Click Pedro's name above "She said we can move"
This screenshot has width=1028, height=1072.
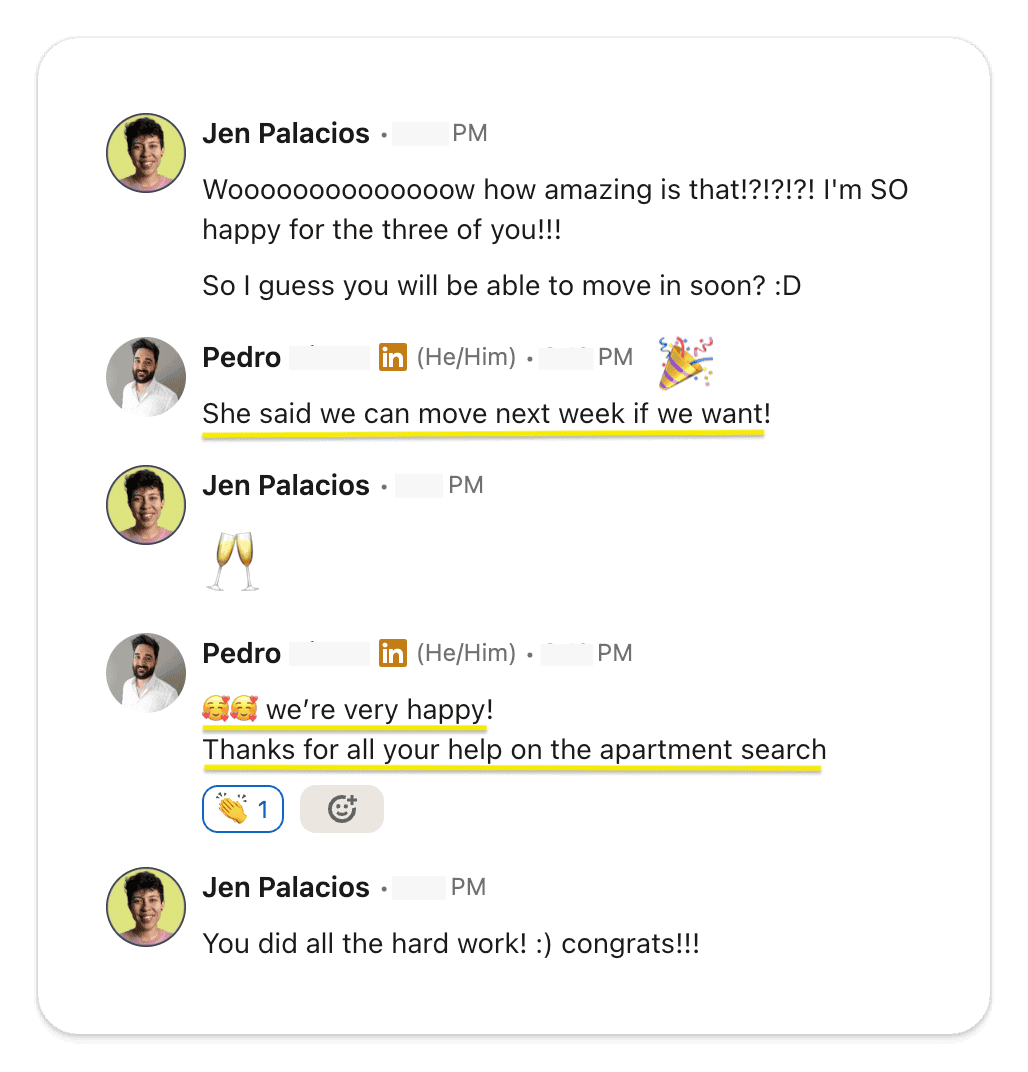point(241,357)
